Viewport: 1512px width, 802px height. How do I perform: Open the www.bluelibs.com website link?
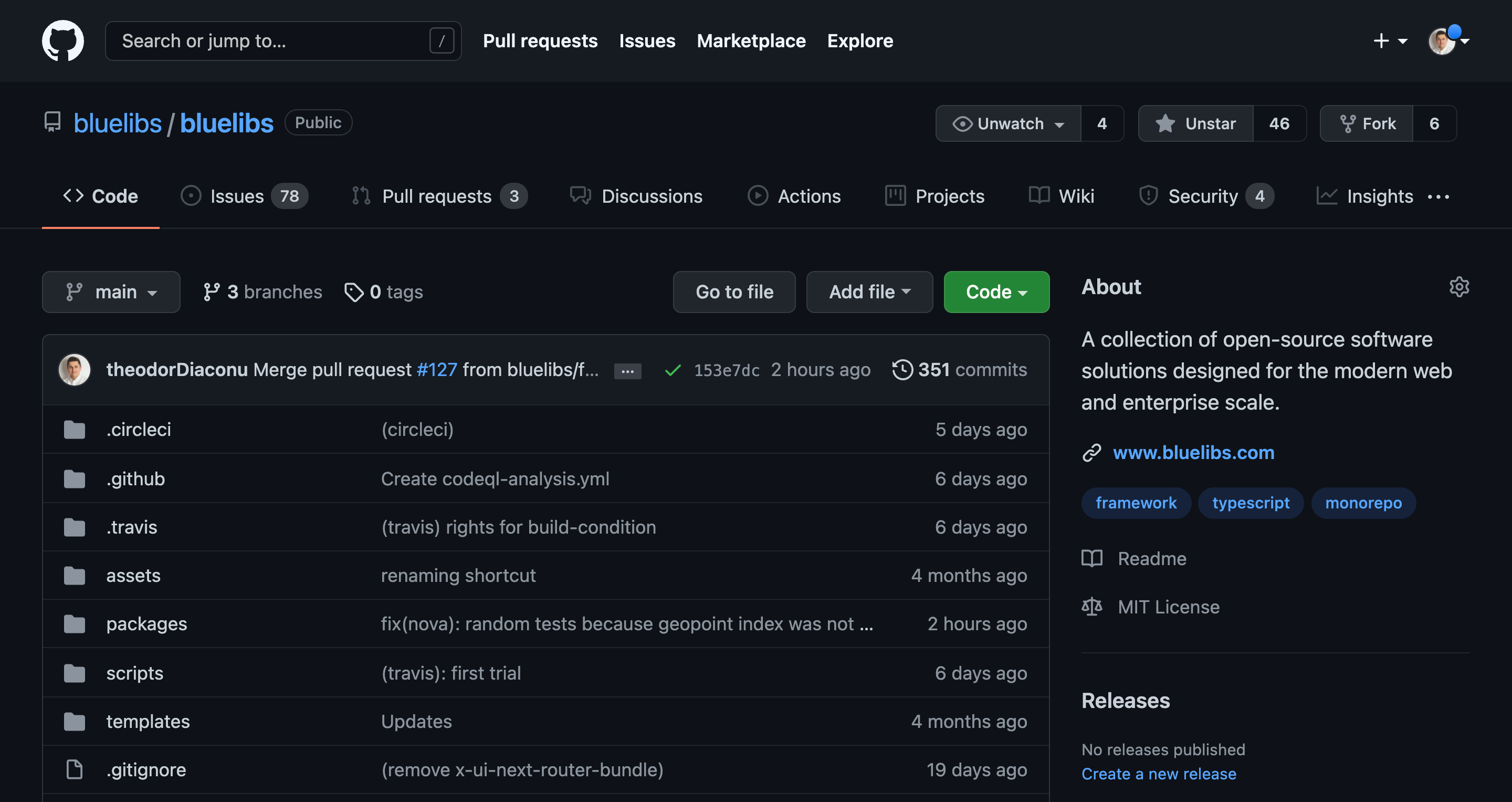(x=1193, y=453)
